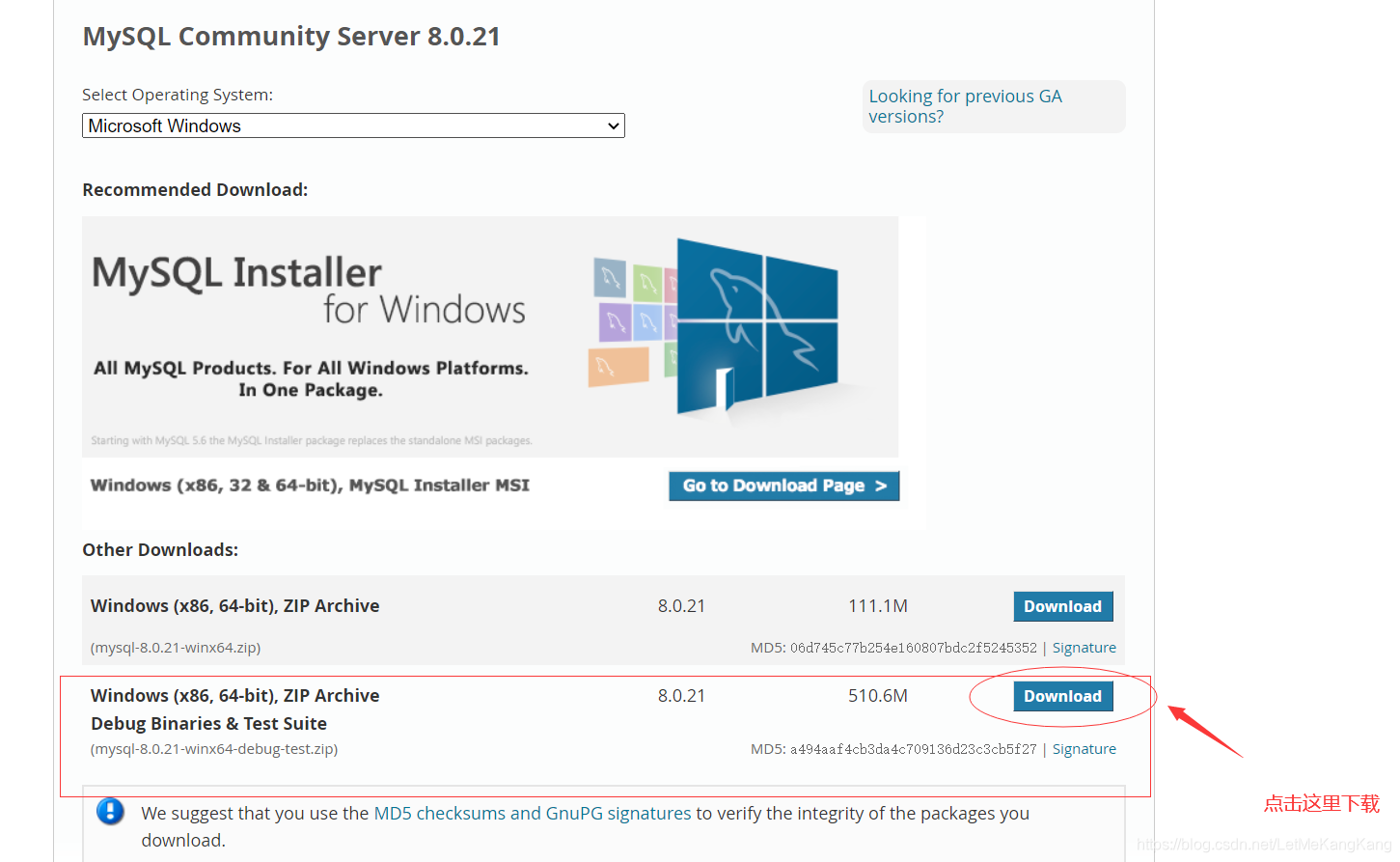Download the Debug Binaries & Test Suite ZIP

[1062, 696]
